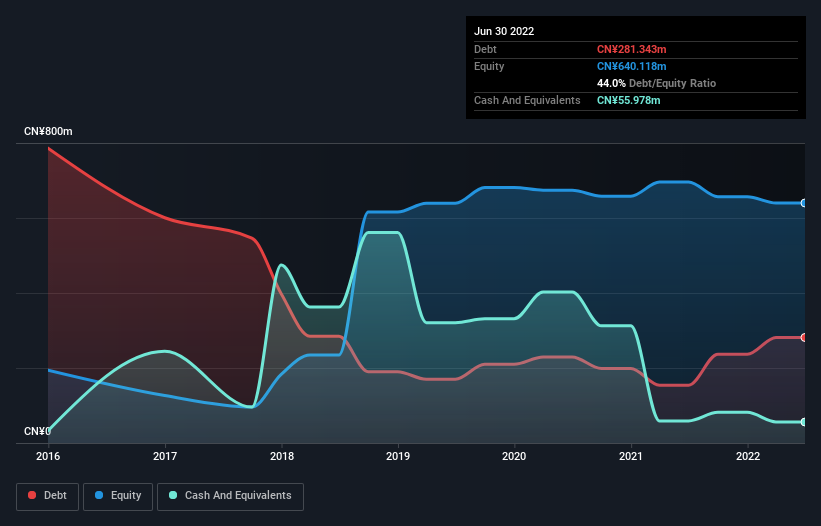This screenshot has width=821, height=526.
Task: Click the Debt row label in tooltip
Action: 485,49
